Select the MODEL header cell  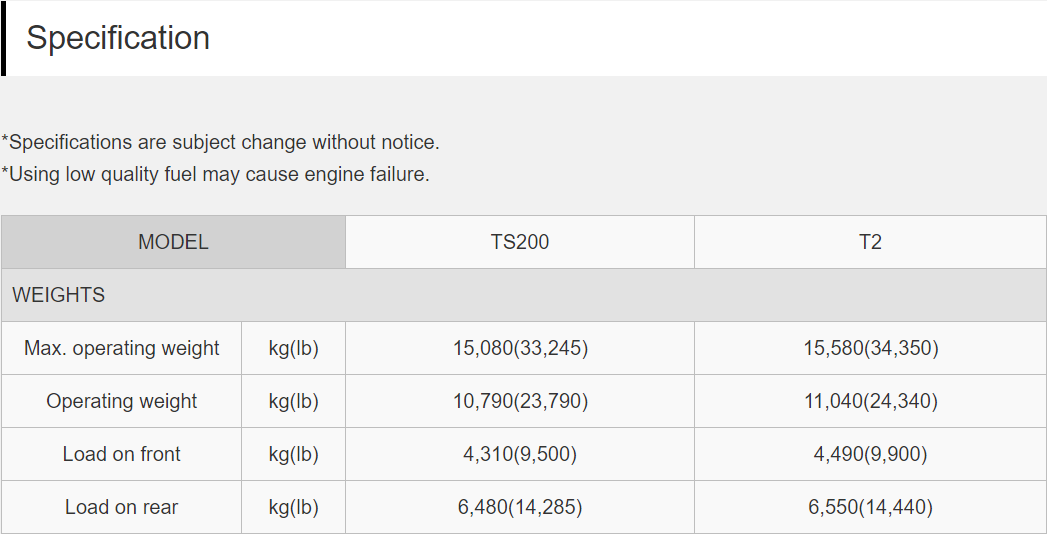[x=173, y=242]
